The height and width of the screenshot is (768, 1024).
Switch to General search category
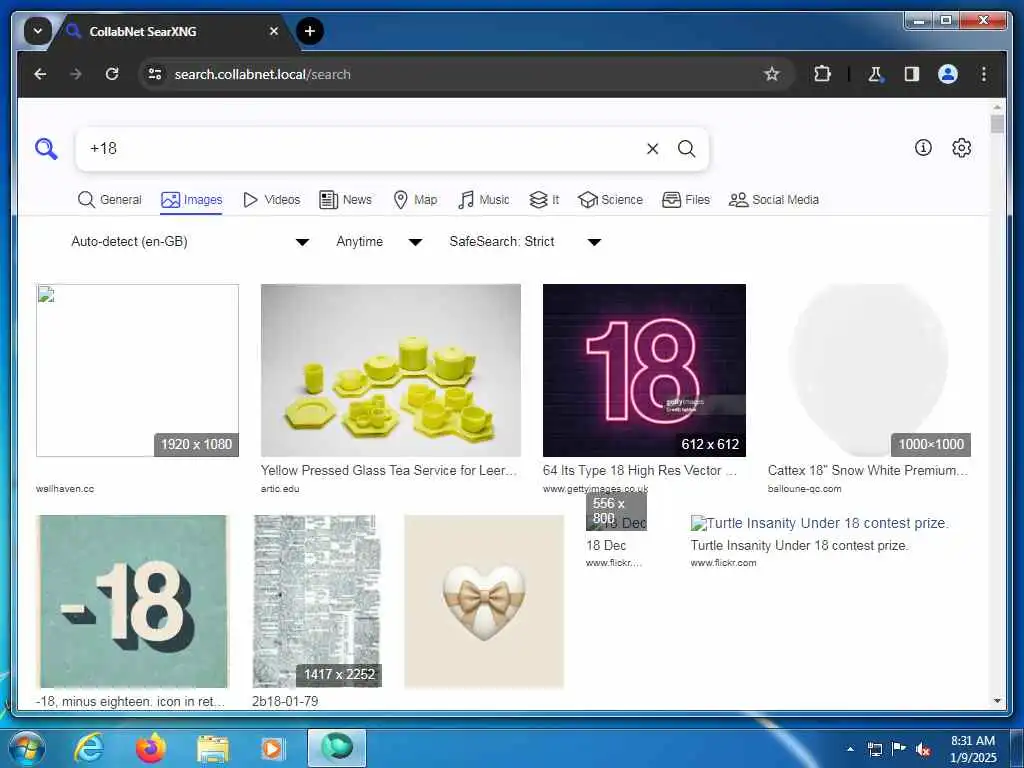[x=110, y=200]
